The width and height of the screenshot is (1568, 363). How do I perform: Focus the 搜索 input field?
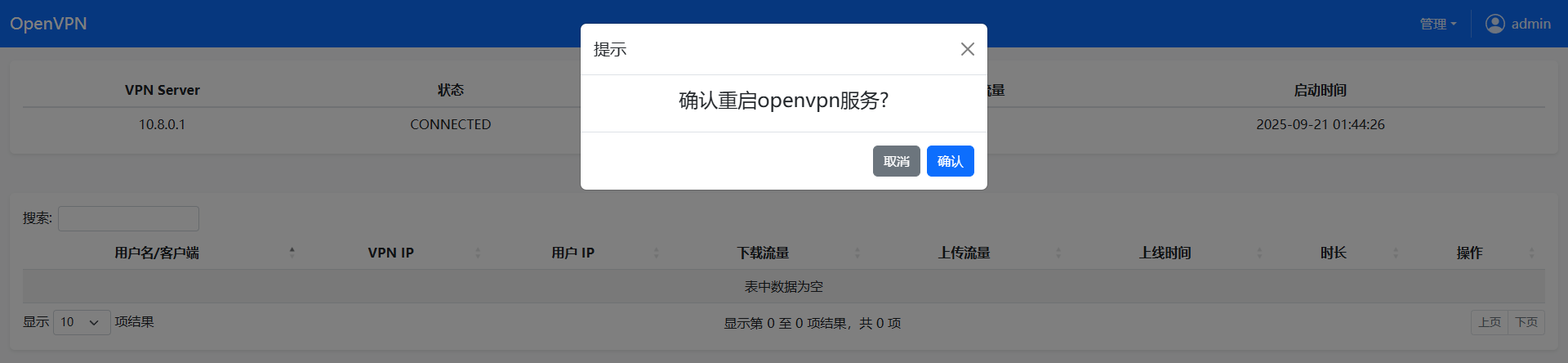(128, 218)
